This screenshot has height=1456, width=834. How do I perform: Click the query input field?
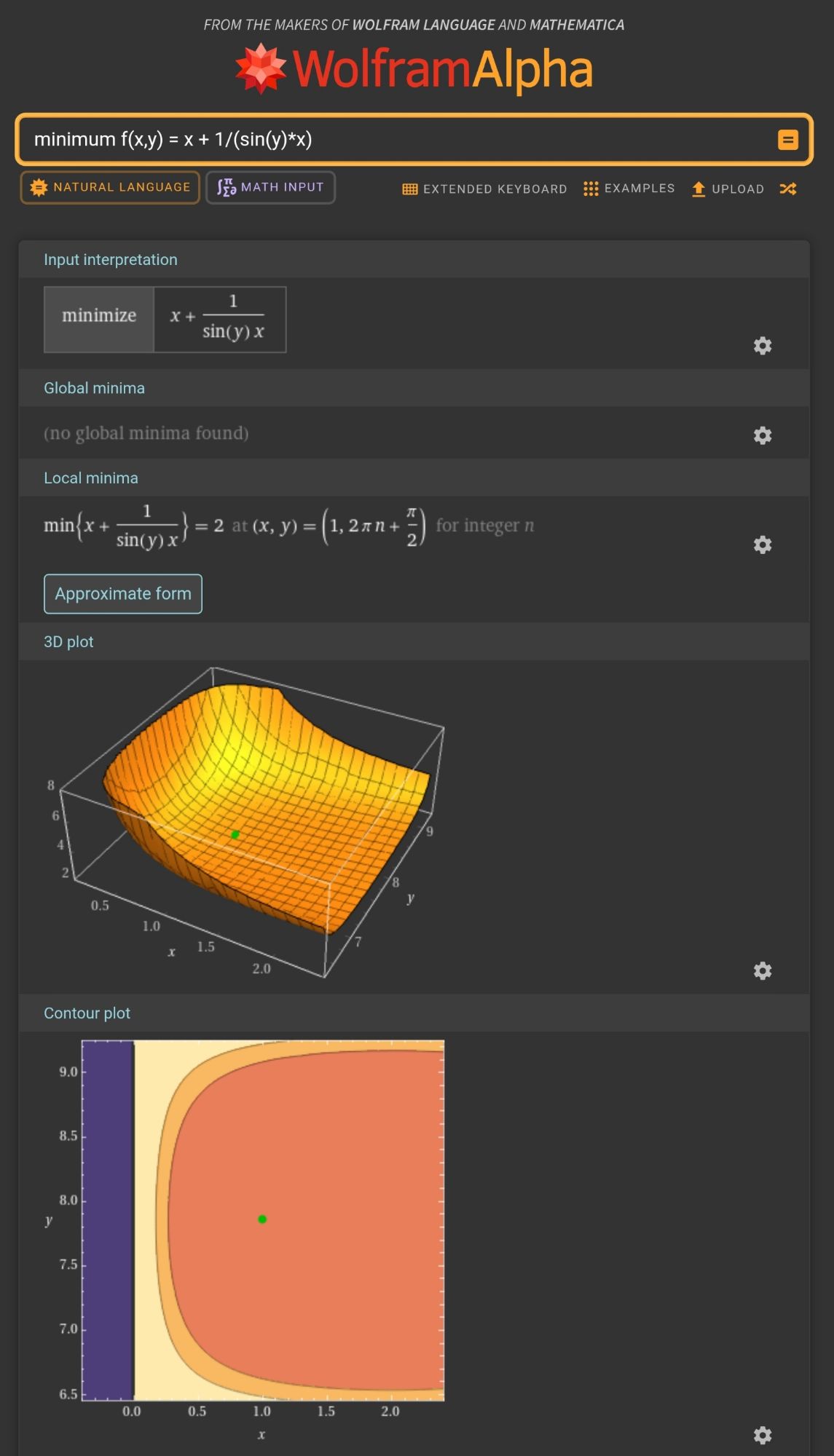393,139
